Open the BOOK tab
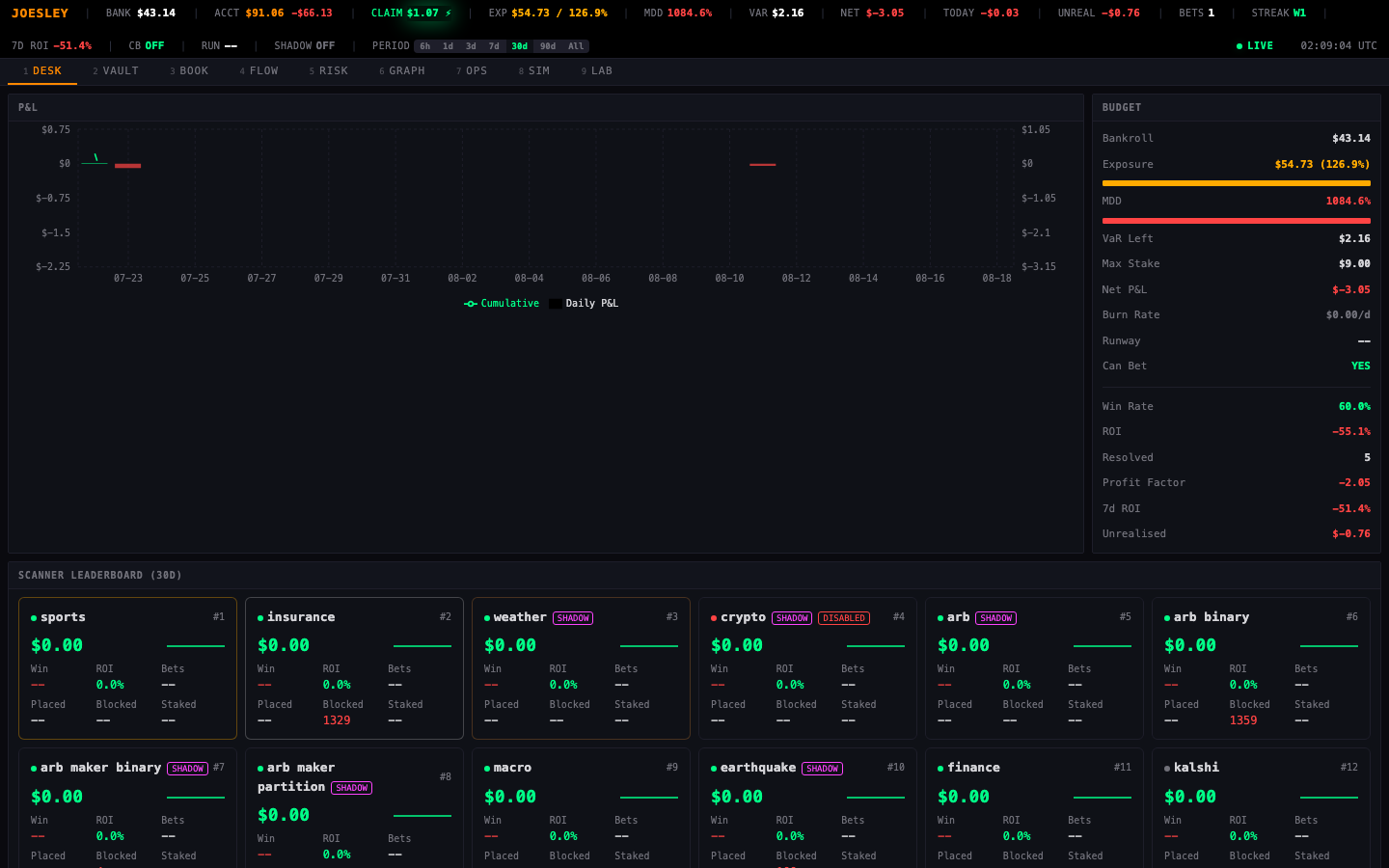 pos(189,71)
